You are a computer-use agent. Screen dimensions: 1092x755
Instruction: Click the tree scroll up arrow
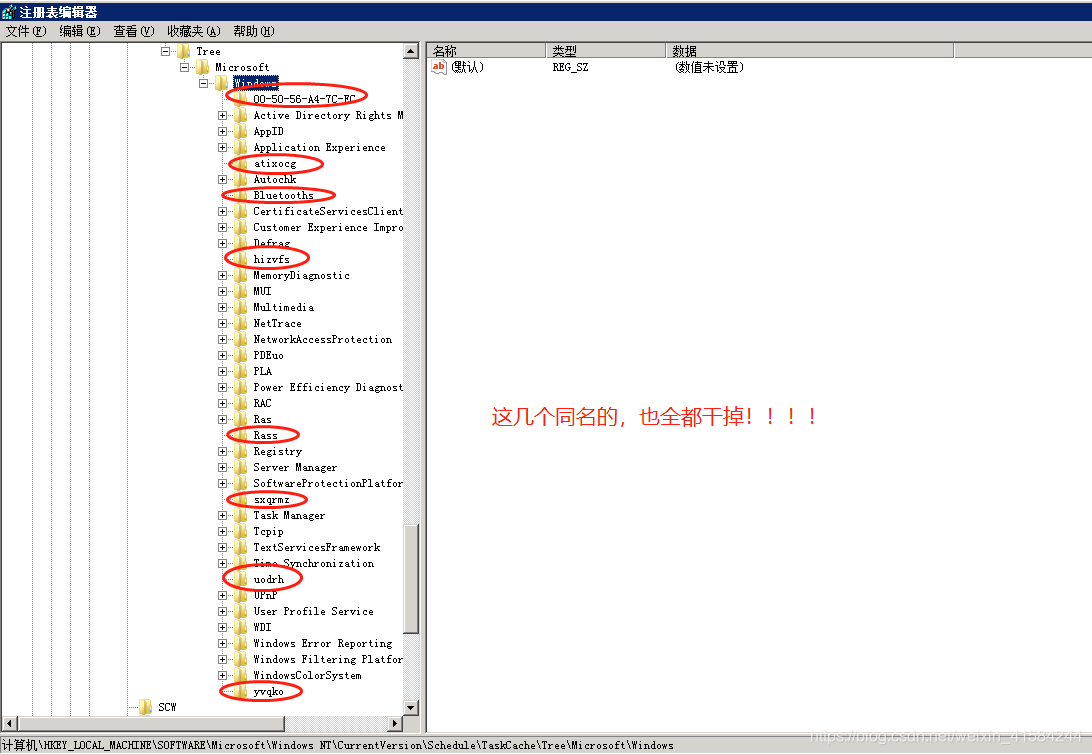[411, 51]
